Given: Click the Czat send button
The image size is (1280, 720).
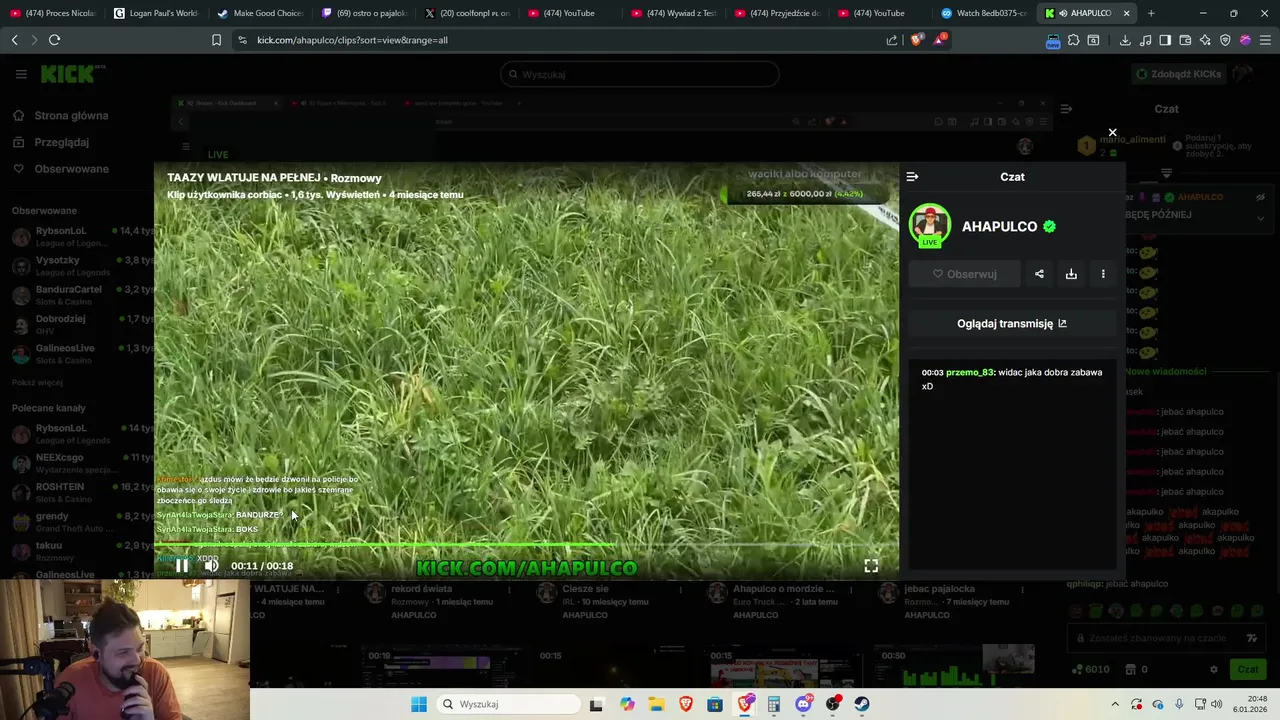Looking at the screenshot, I should point(1248,669).
